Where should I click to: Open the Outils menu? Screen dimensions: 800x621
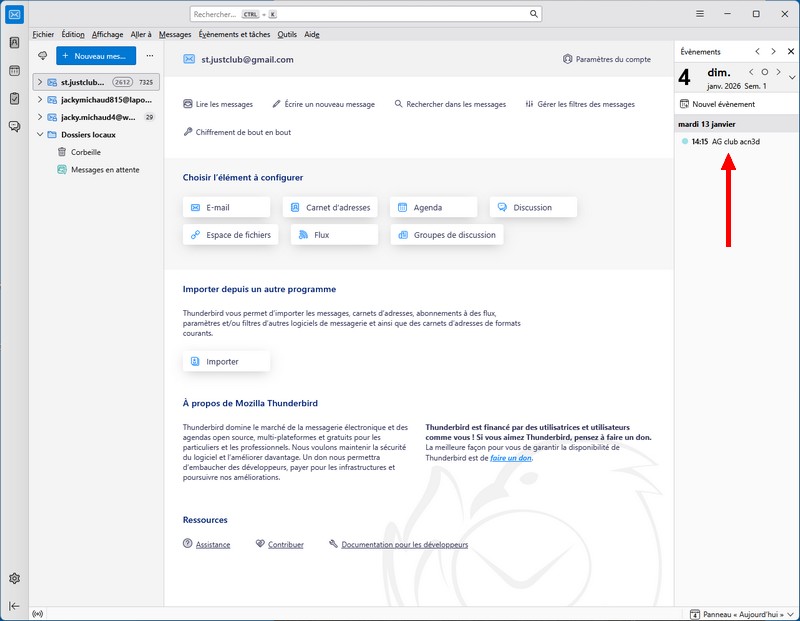[287, 34]
